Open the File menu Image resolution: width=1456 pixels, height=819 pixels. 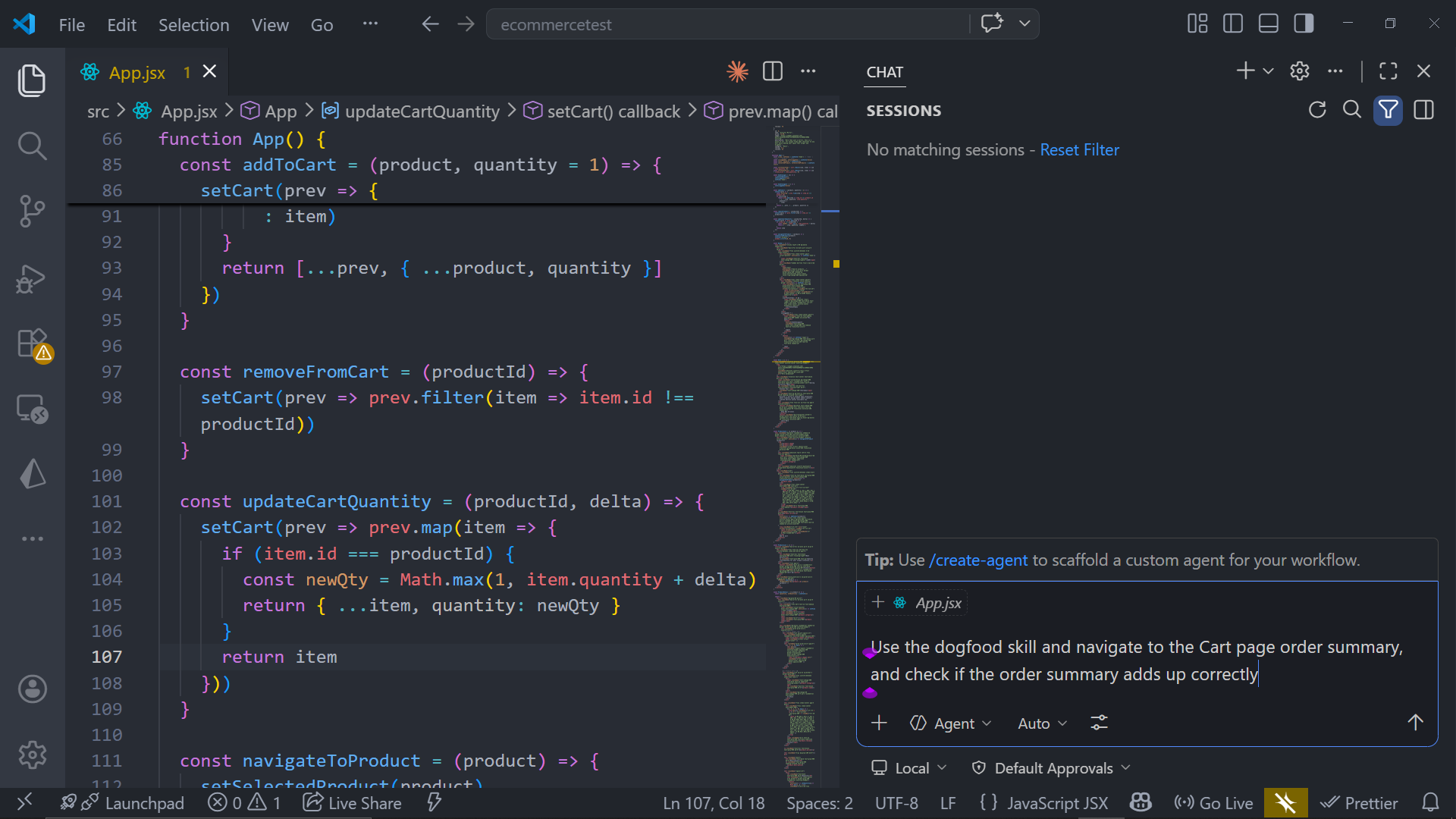(72, 25)
